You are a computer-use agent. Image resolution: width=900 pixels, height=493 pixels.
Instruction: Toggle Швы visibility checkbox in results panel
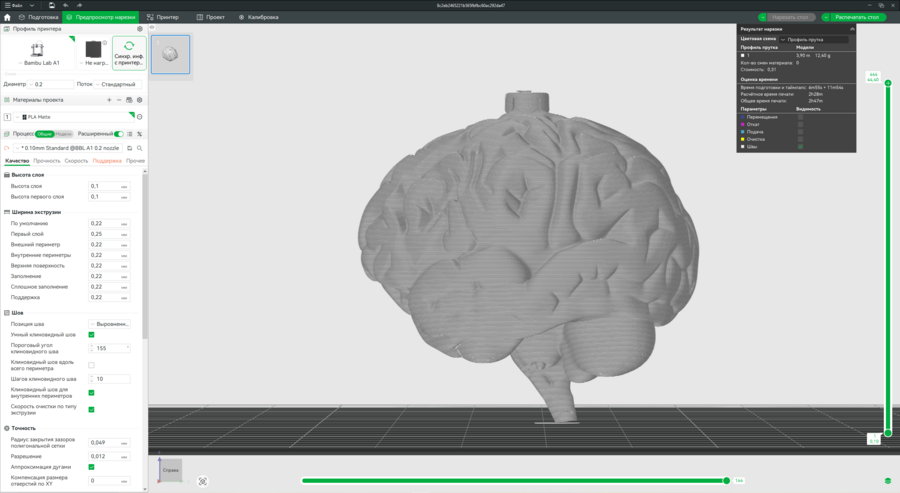click(x=800, y=146)
